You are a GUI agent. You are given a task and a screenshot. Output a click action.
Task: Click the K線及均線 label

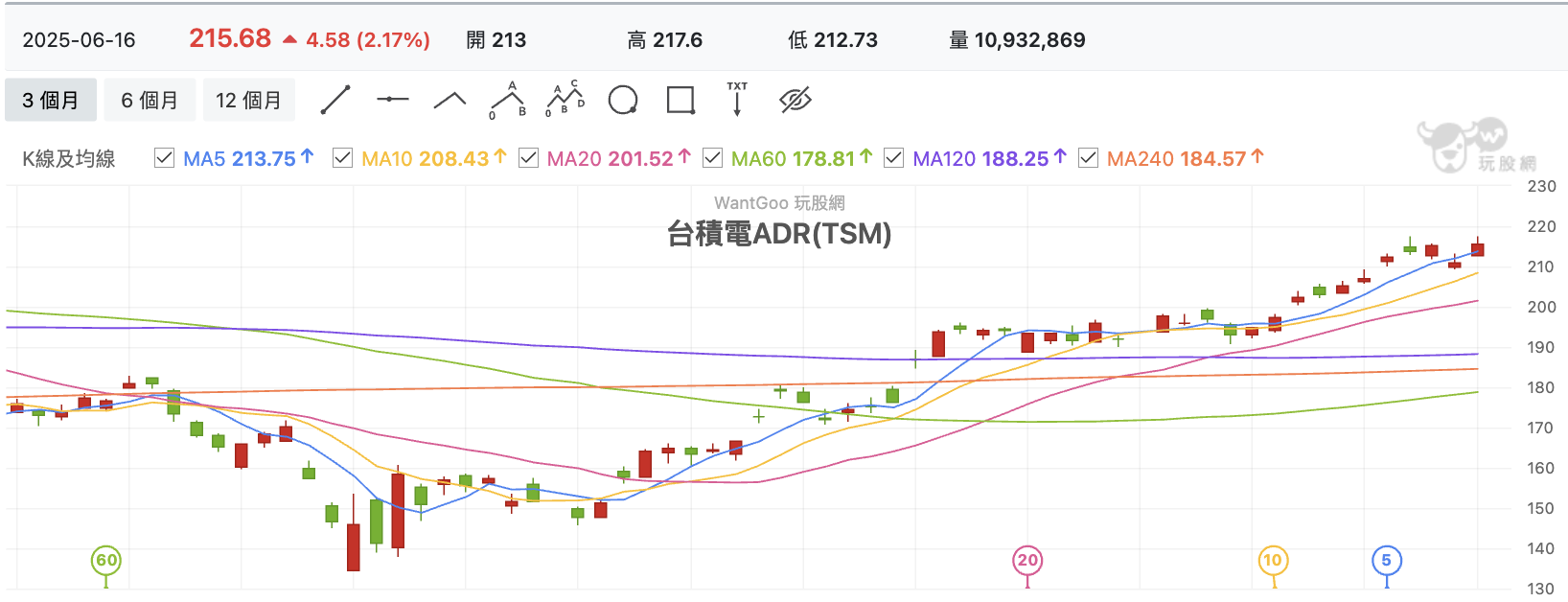[x=69, y=159]
